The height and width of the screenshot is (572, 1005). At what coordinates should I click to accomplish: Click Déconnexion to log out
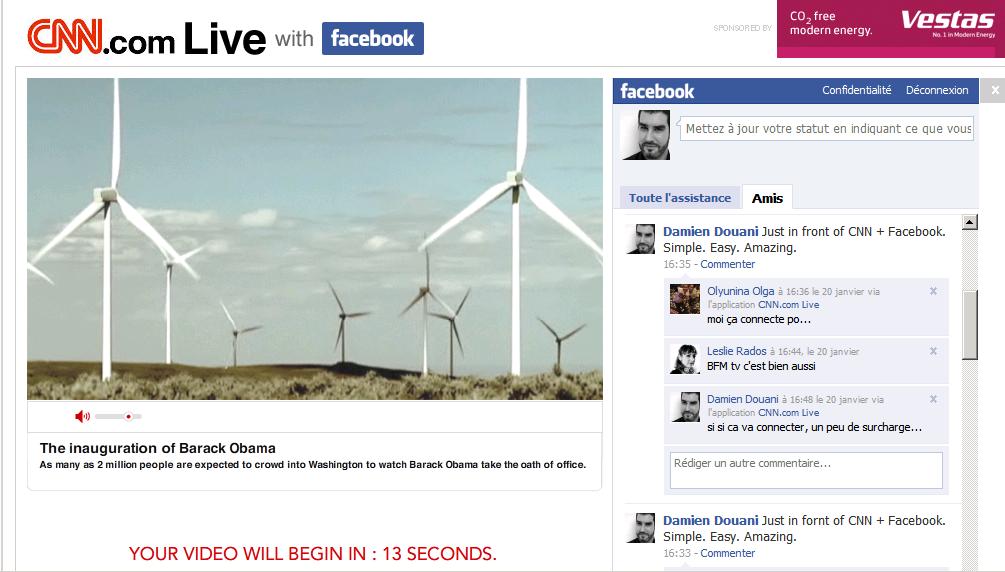pyautogui.click(x=936, y=90)
